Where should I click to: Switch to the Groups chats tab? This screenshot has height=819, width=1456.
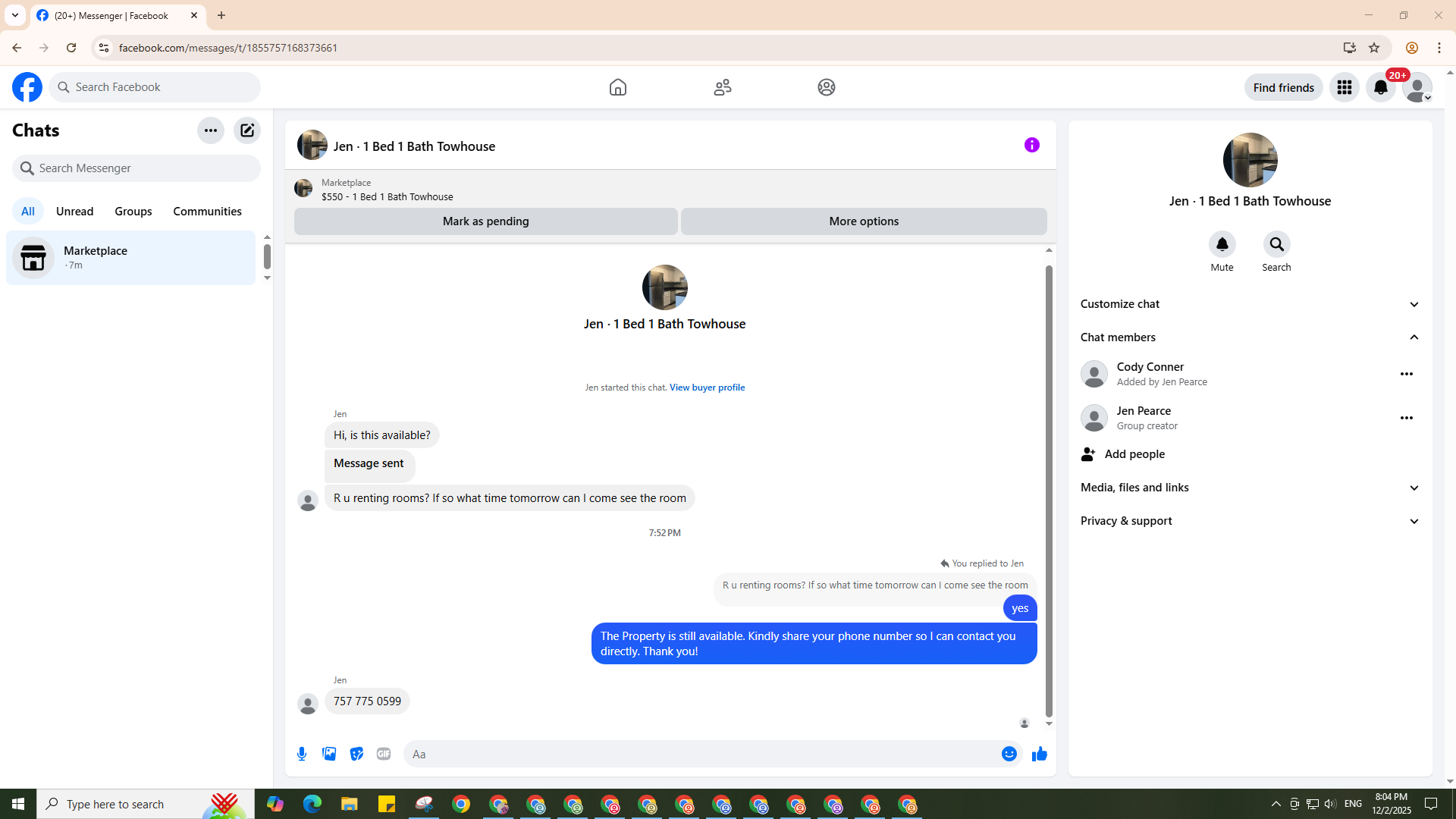tap(133, 212)
